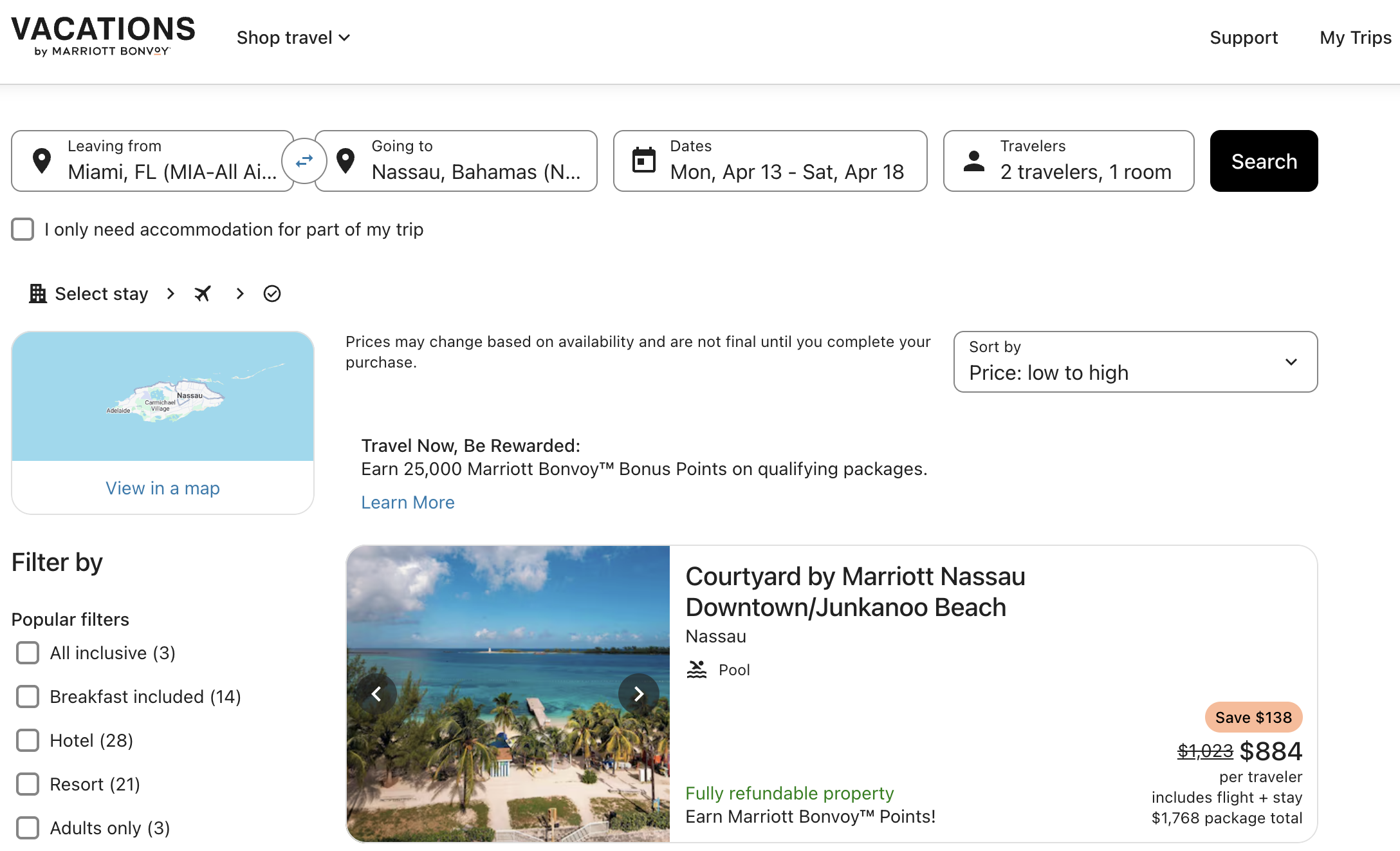The height and width of the screenshot is (851, 1400).
Task: Open the Sort by dropdown
Action: tap(1134, 362)
